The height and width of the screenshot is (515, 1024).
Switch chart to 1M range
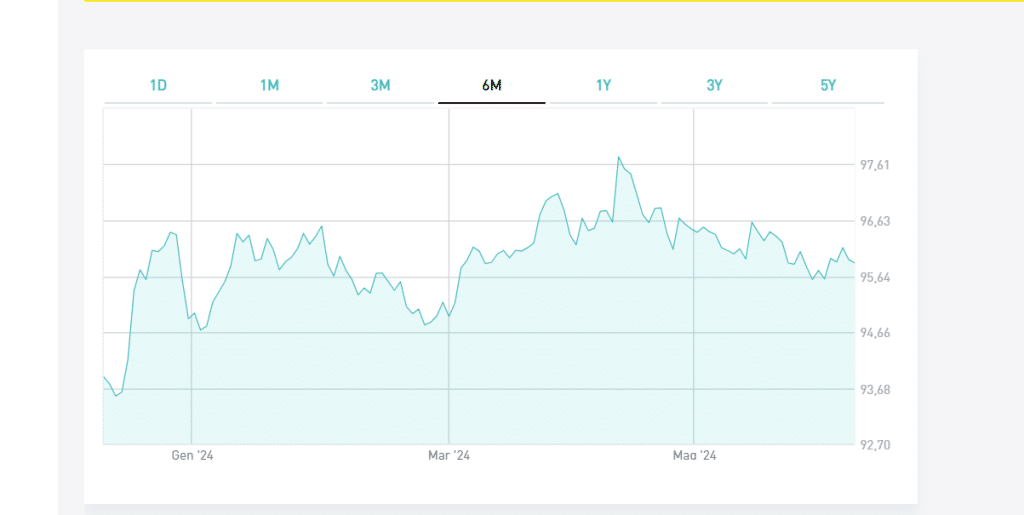[x=269, y=86]
